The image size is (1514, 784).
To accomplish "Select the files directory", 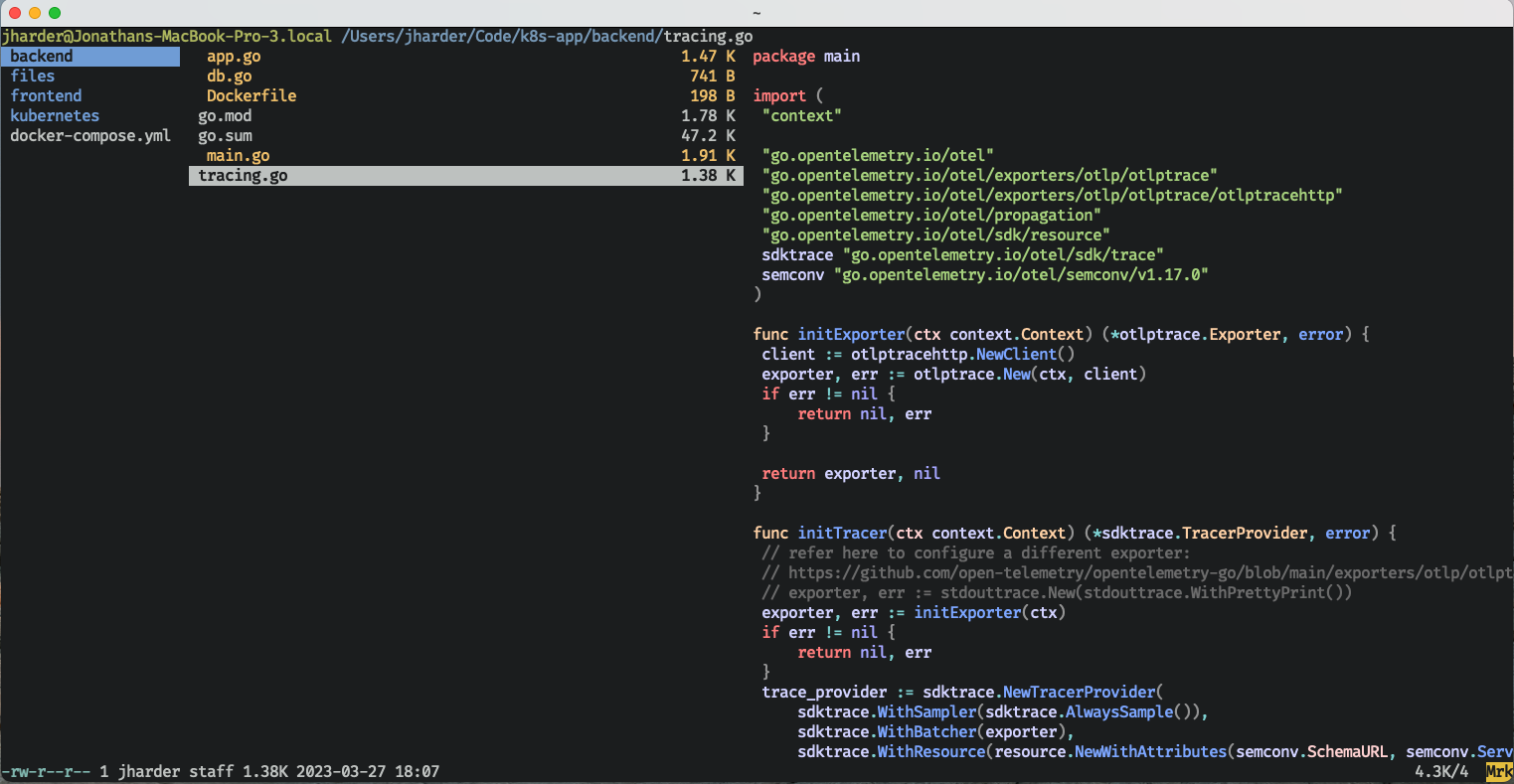I will point(33,77).
